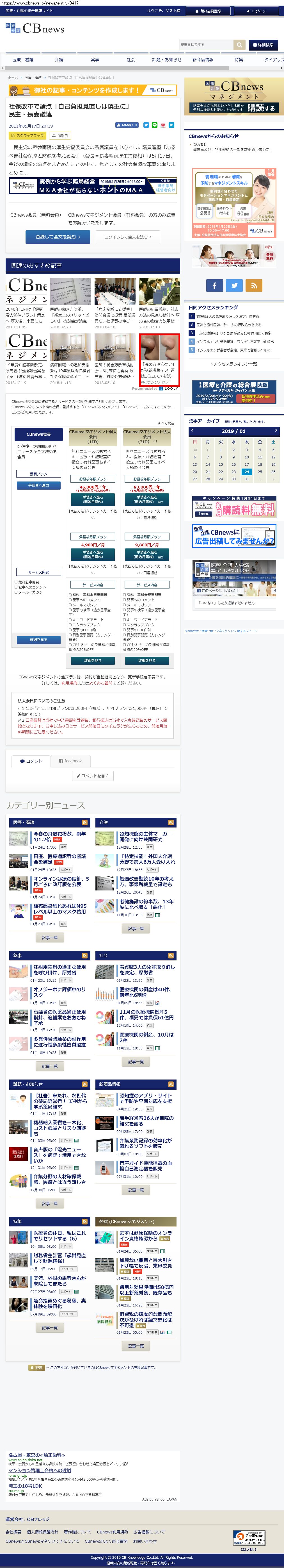Click the 広告出稿してみませんか banner
Screen dimensions: 284x1568
tap(233, 536)
